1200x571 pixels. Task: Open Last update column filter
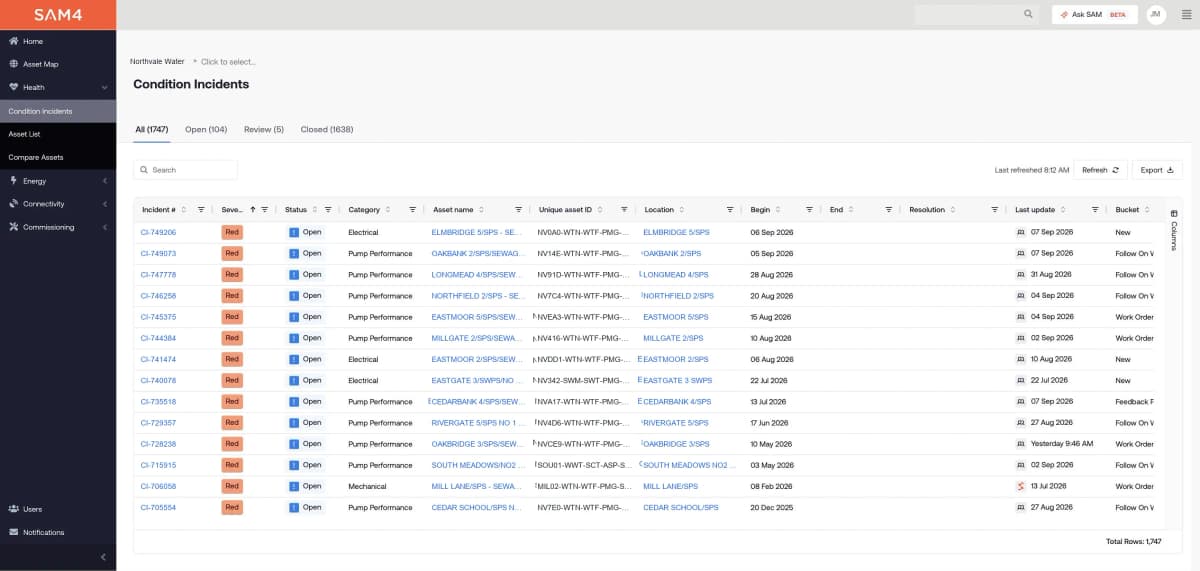click(1095, 210)
